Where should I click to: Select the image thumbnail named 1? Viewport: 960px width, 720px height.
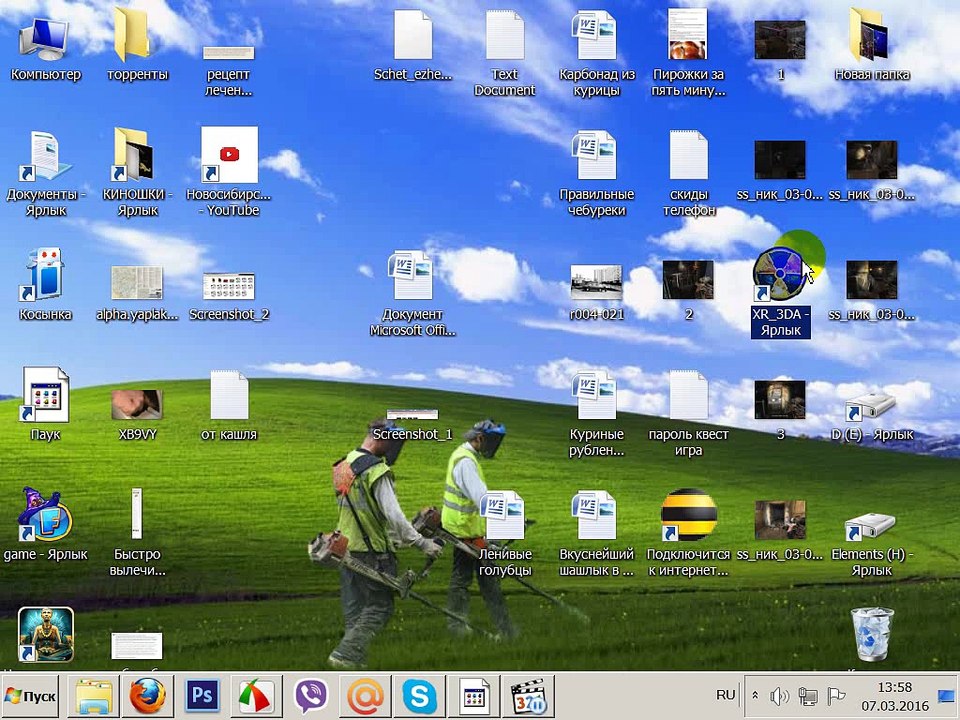[x=779, y=48]
